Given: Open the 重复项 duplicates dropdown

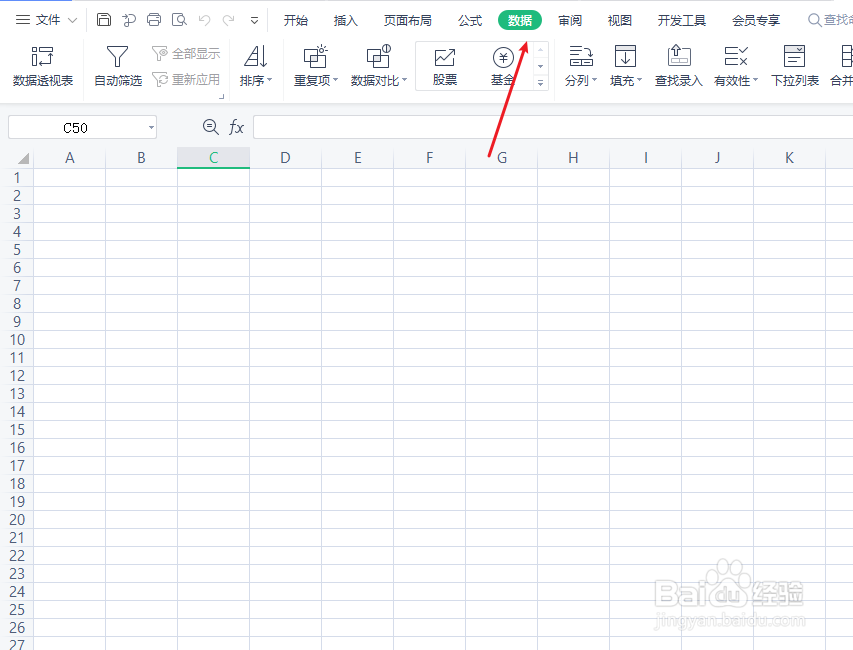Looking at the screenshot, I should coord(316,66).
